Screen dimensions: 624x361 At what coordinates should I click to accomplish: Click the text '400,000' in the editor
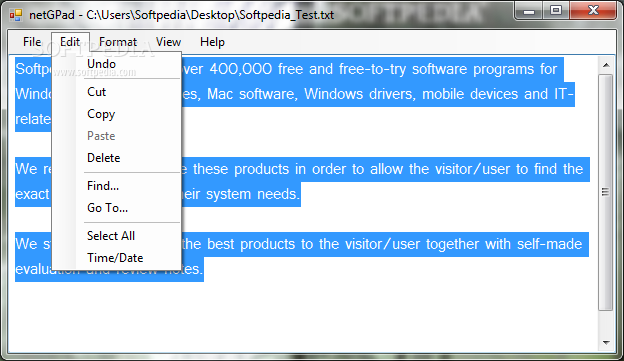(240, 69)
